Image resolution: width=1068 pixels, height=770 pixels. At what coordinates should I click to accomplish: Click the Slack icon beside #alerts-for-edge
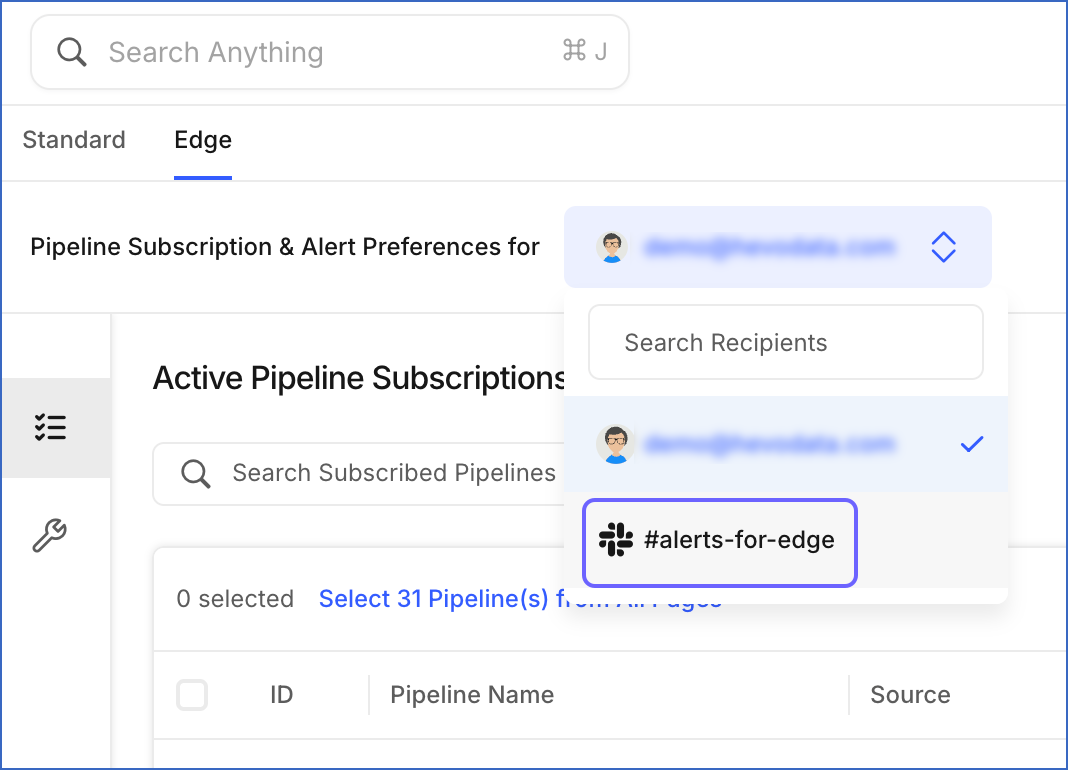617,540
